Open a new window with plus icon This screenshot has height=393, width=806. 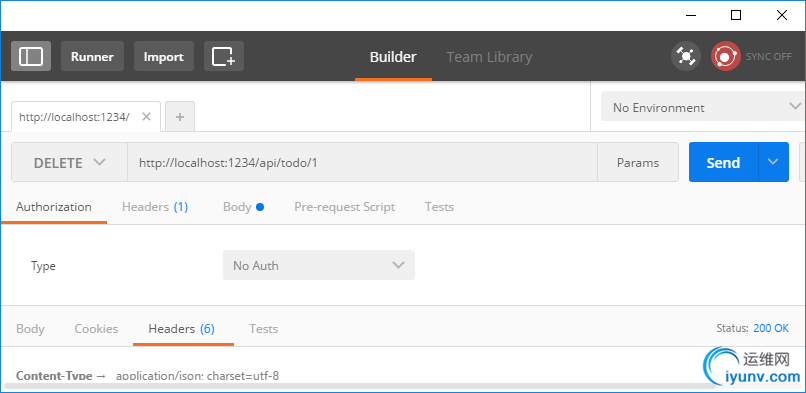tap(224, 56)
